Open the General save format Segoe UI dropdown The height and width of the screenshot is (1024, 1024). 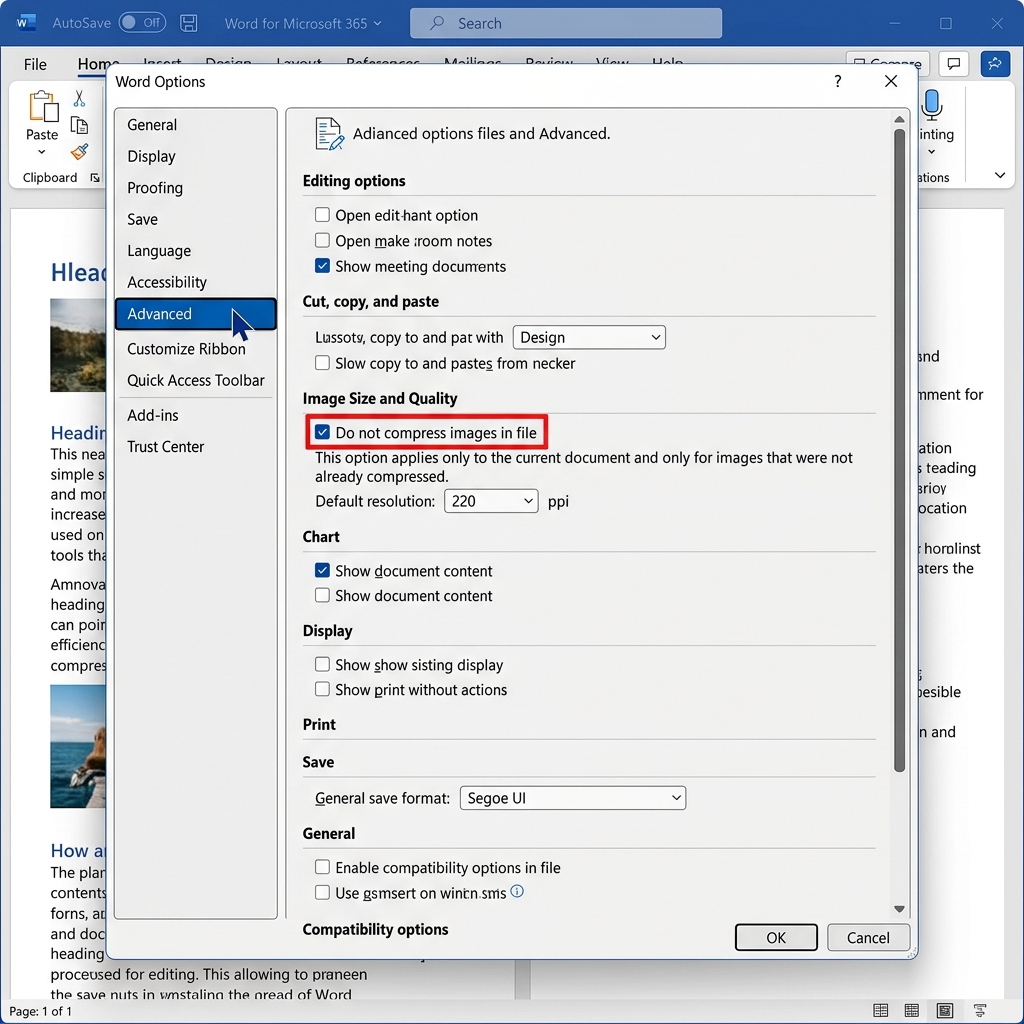click(572, 797)
